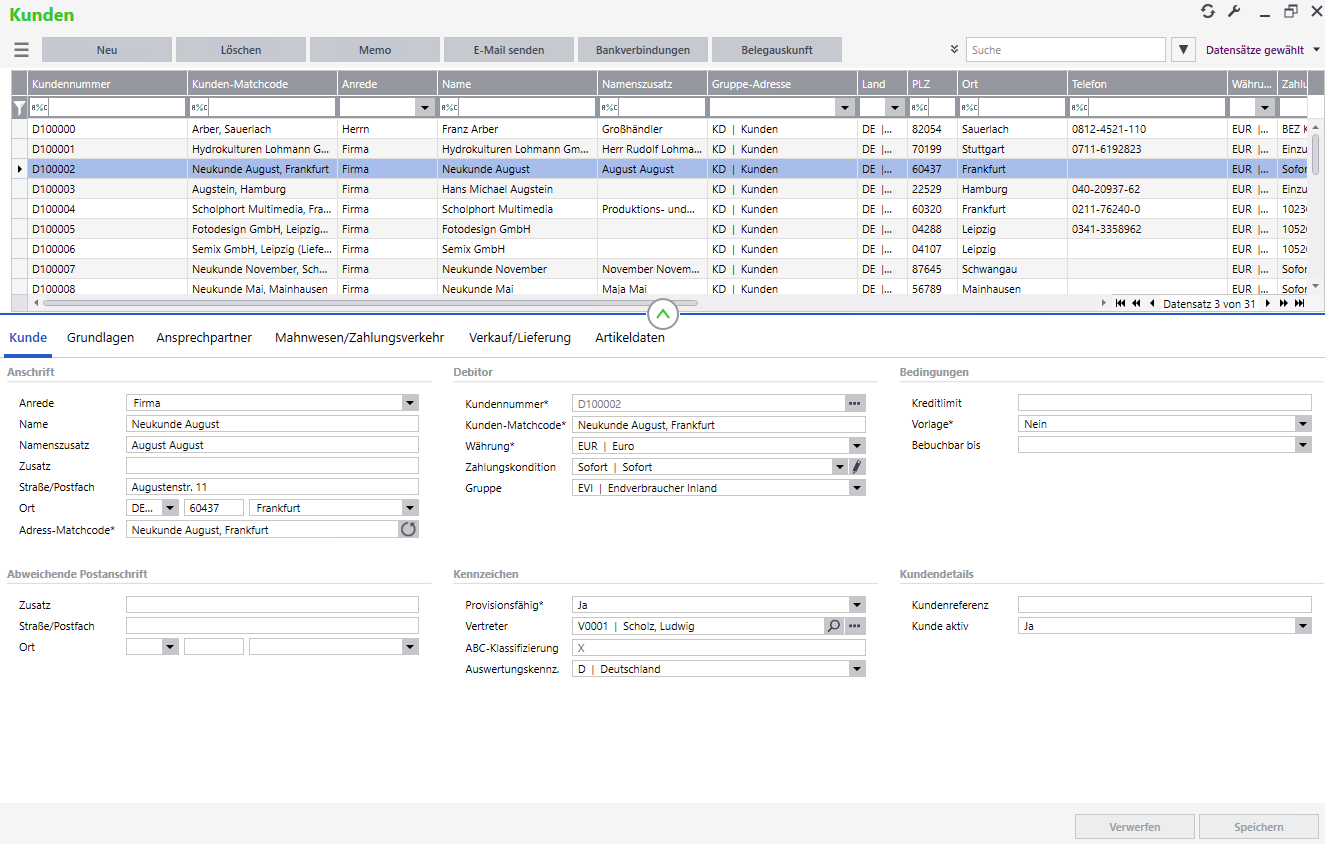Click the Neu button
Viewport: 1325px width, 844px height.
click(x=107, y=50)
